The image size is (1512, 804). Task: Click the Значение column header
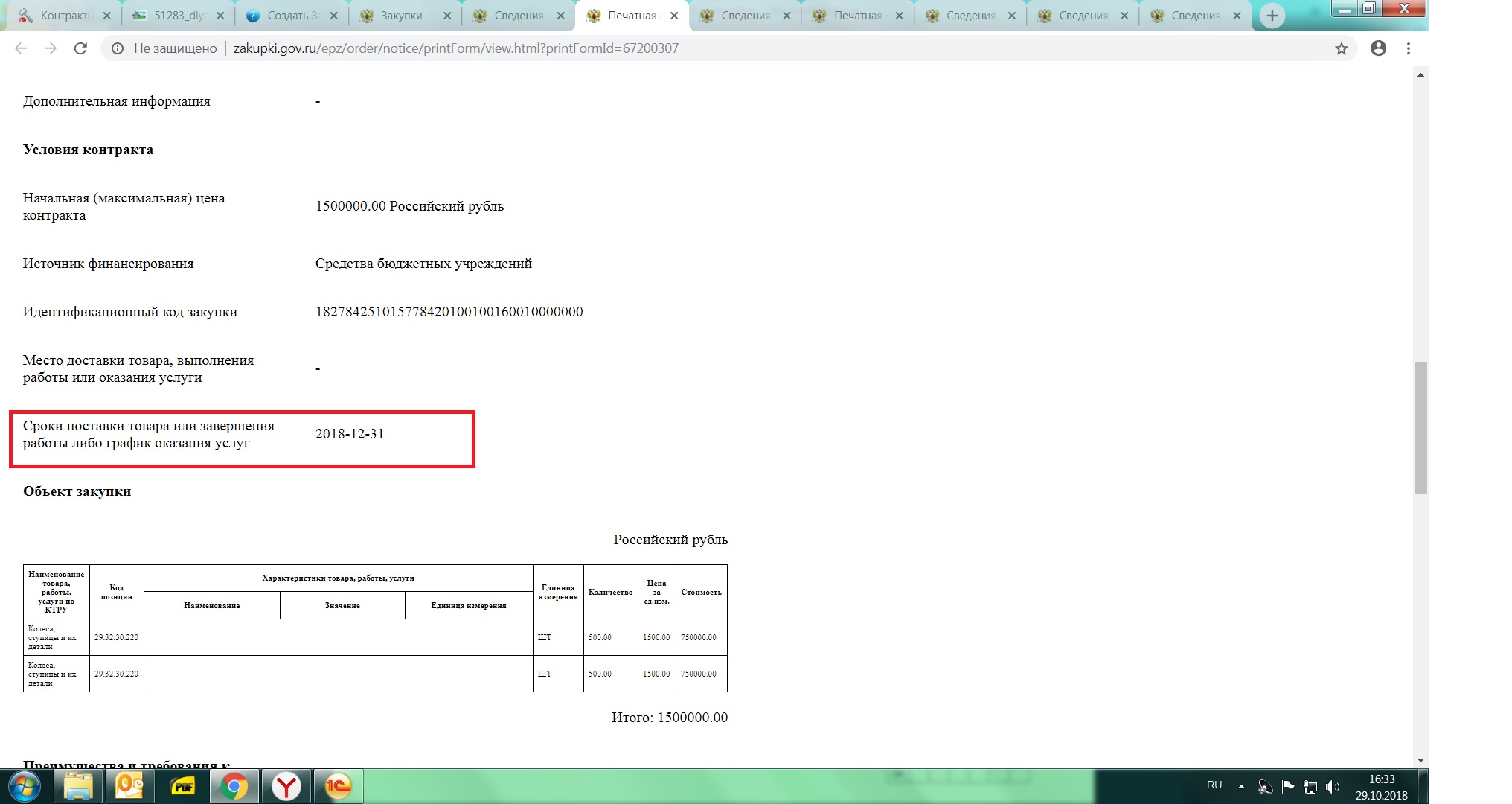point(342,605)
